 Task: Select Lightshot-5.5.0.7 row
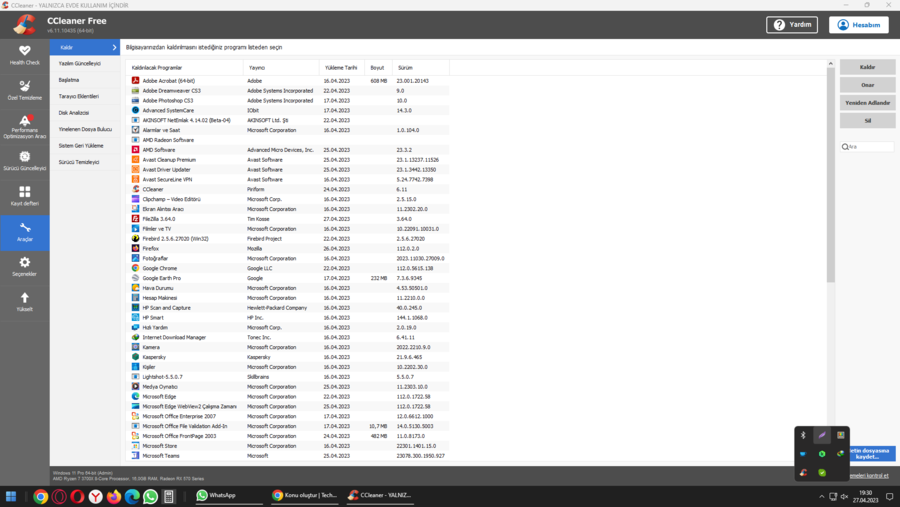coord(288,377)
